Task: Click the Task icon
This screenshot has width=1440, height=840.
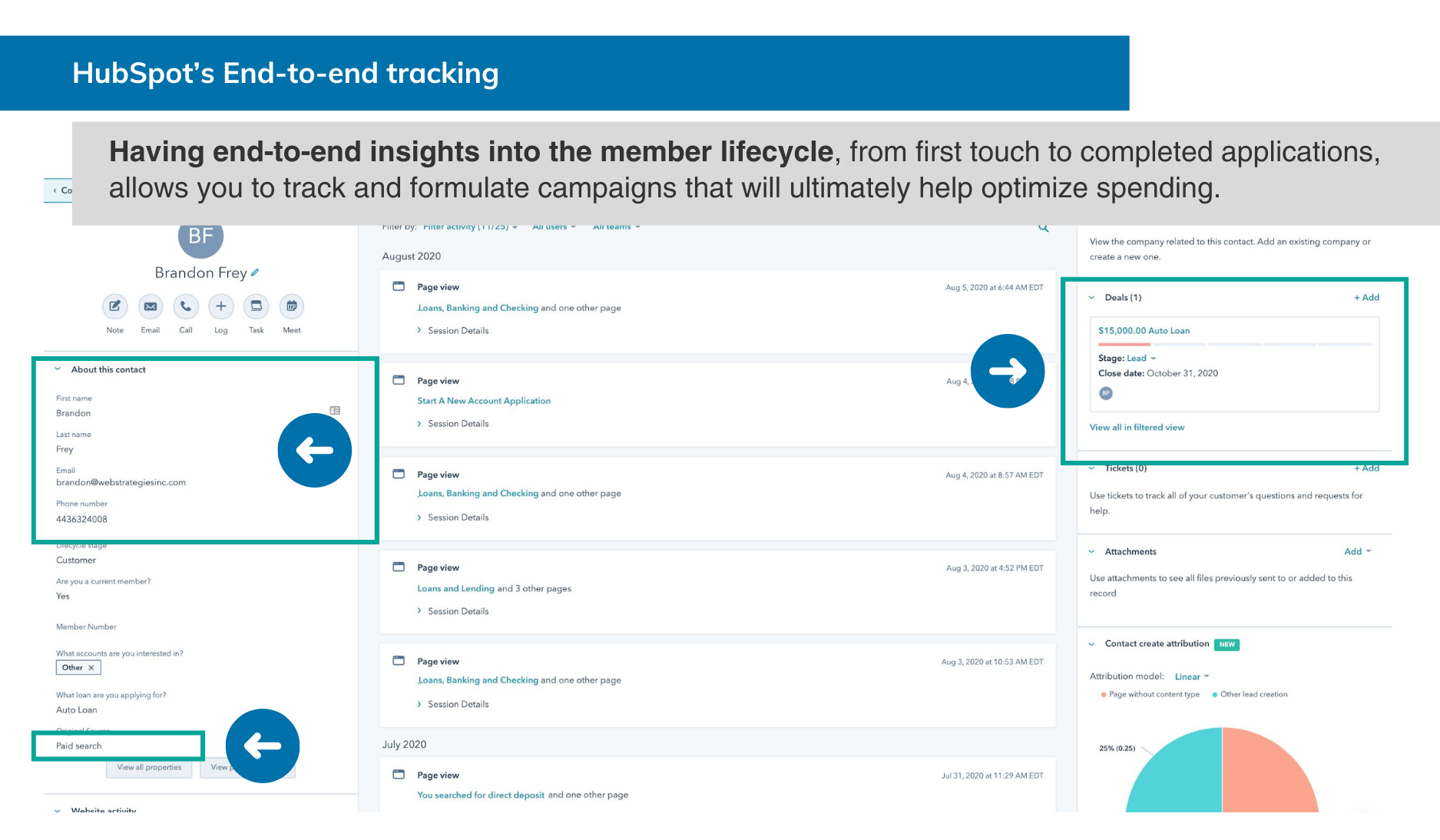Action: click(257, 306)
